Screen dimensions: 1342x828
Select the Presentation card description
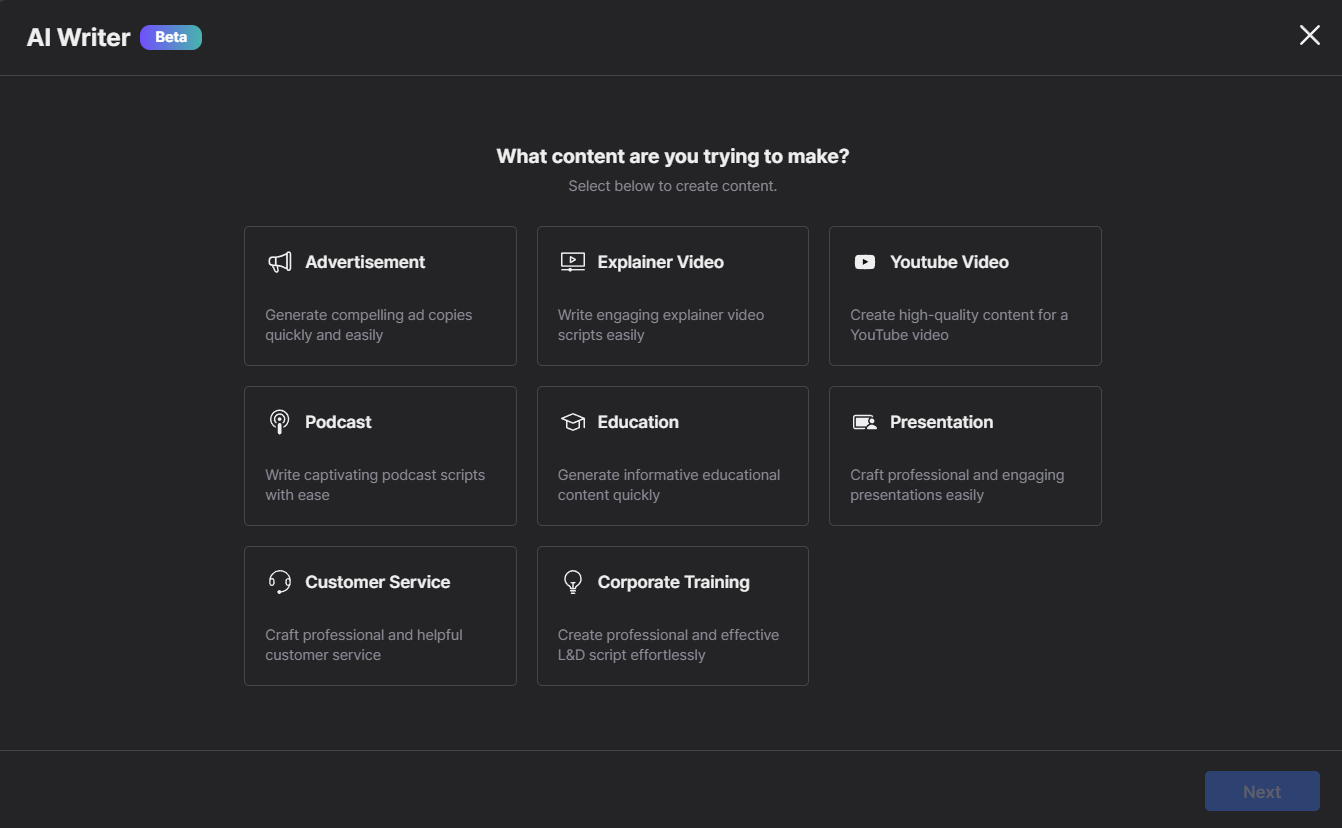[957, 485]
